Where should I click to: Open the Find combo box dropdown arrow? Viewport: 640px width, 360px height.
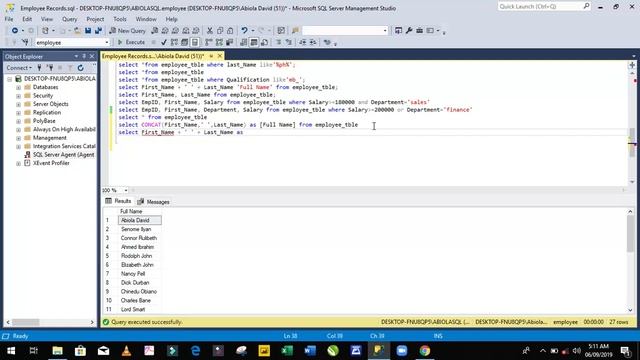click(x=384, y=31)
